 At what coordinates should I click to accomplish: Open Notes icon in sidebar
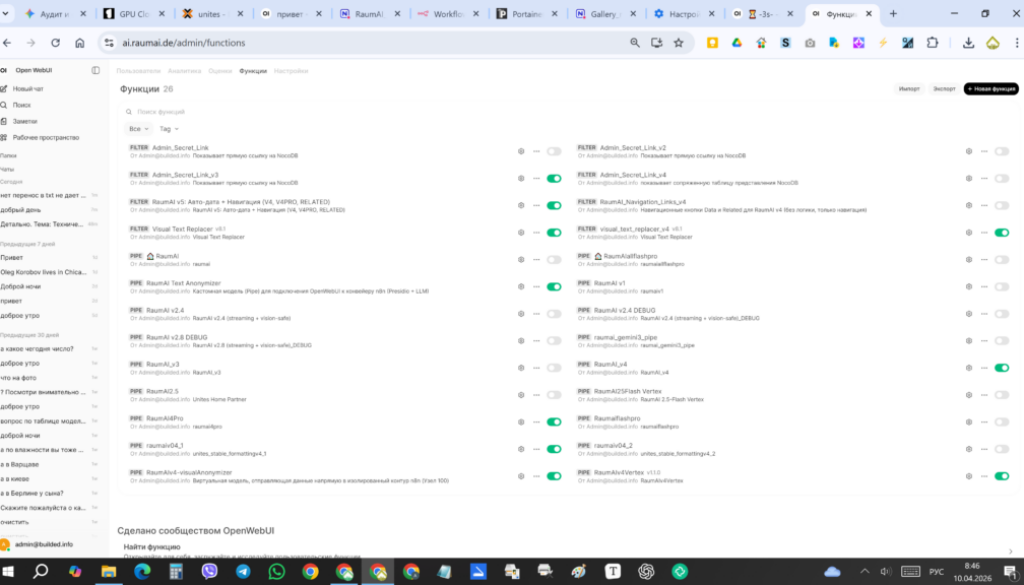click(4, 121)
